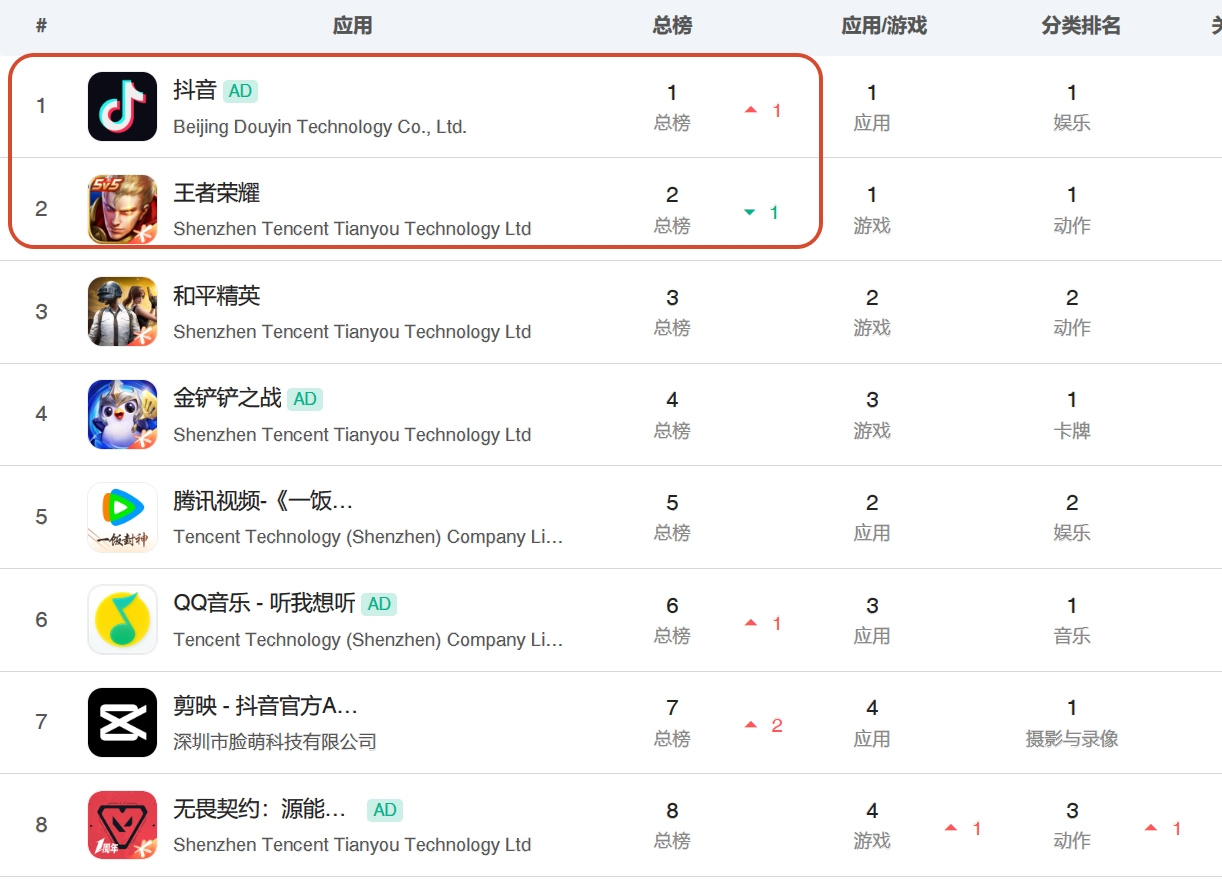Click publisher Beijing Douyin Technology Co., Ltd.
This screenshot has width=1222, height=892.
click(x=320, y=127)
